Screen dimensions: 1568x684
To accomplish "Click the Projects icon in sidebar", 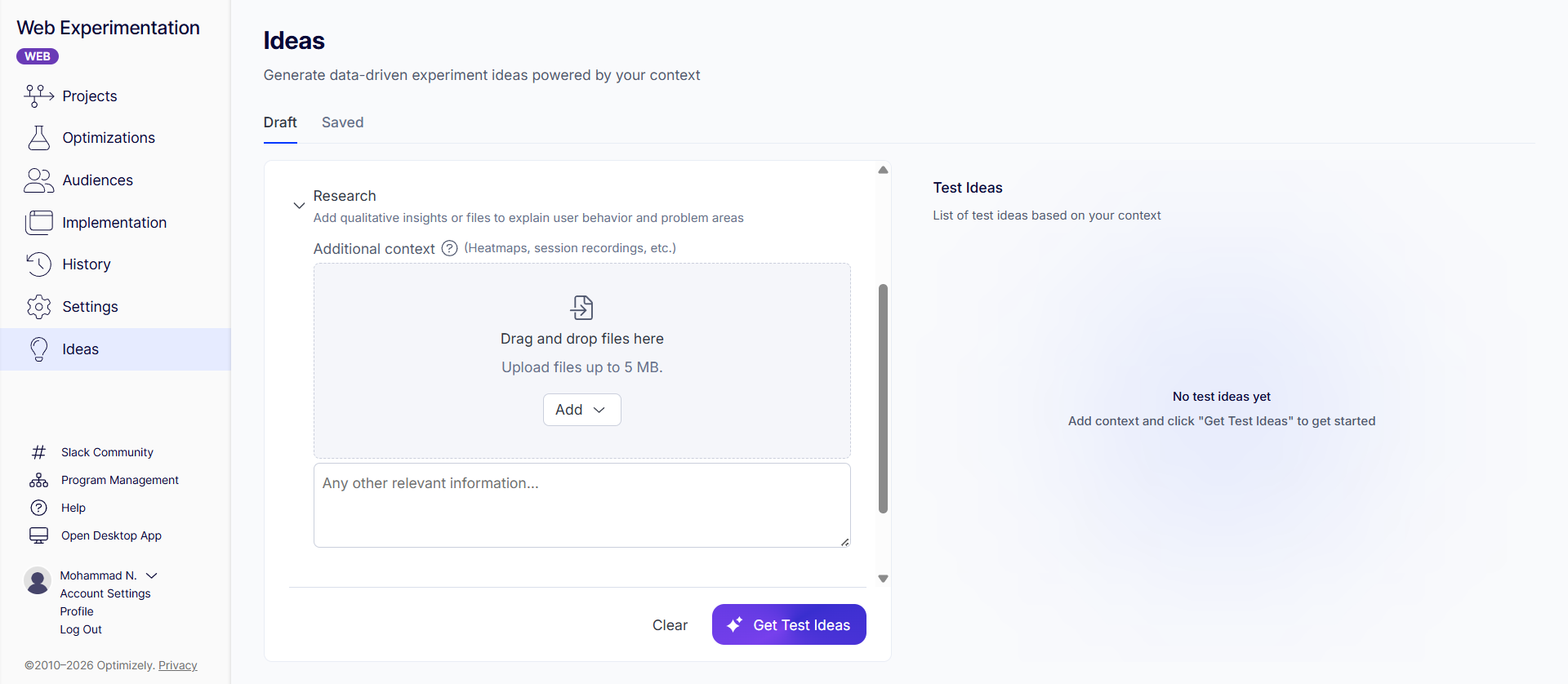I will [x=38, y=96].
